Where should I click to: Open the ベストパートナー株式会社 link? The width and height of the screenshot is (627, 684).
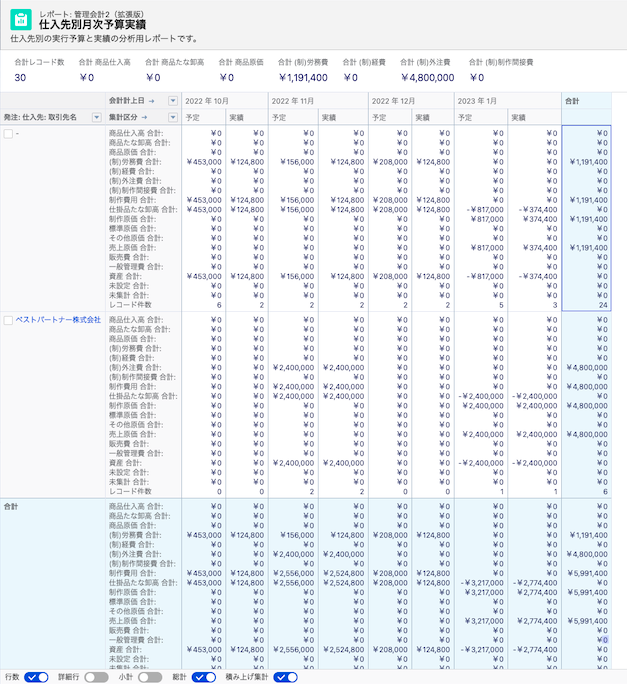point(58,320)
